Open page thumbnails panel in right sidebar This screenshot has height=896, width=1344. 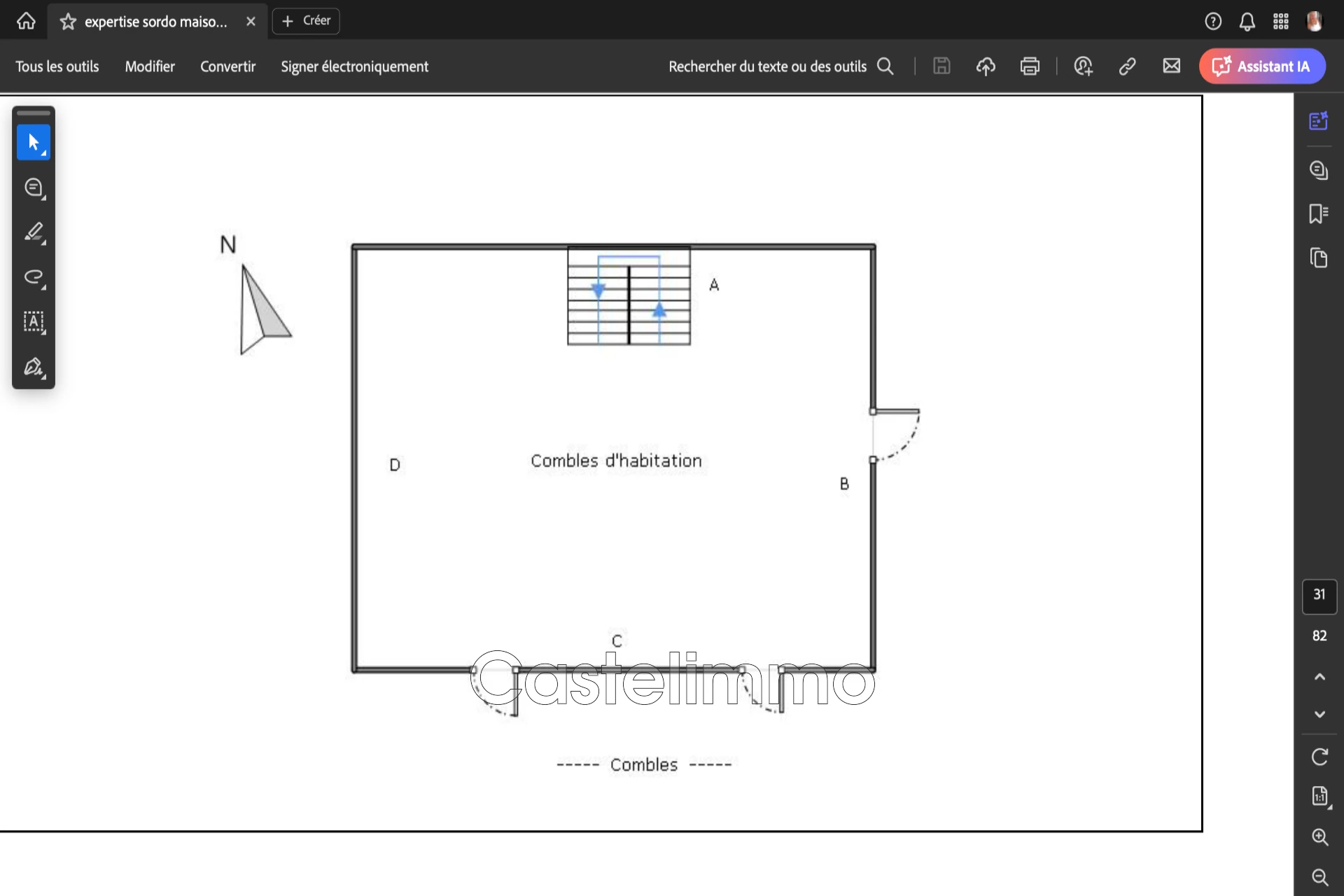point(1319,258)
